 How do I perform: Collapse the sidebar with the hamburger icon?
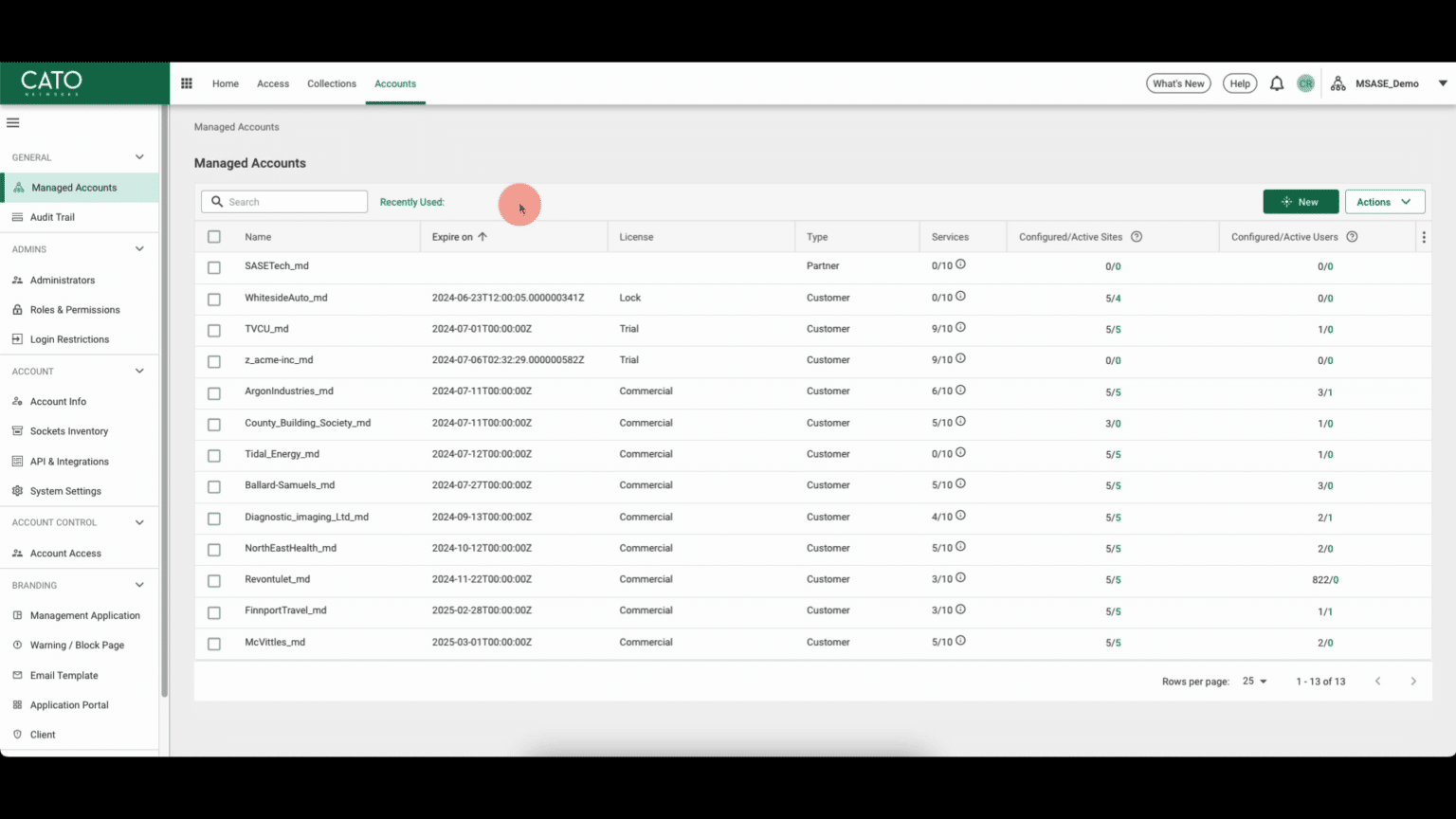(x=13, y=122)
